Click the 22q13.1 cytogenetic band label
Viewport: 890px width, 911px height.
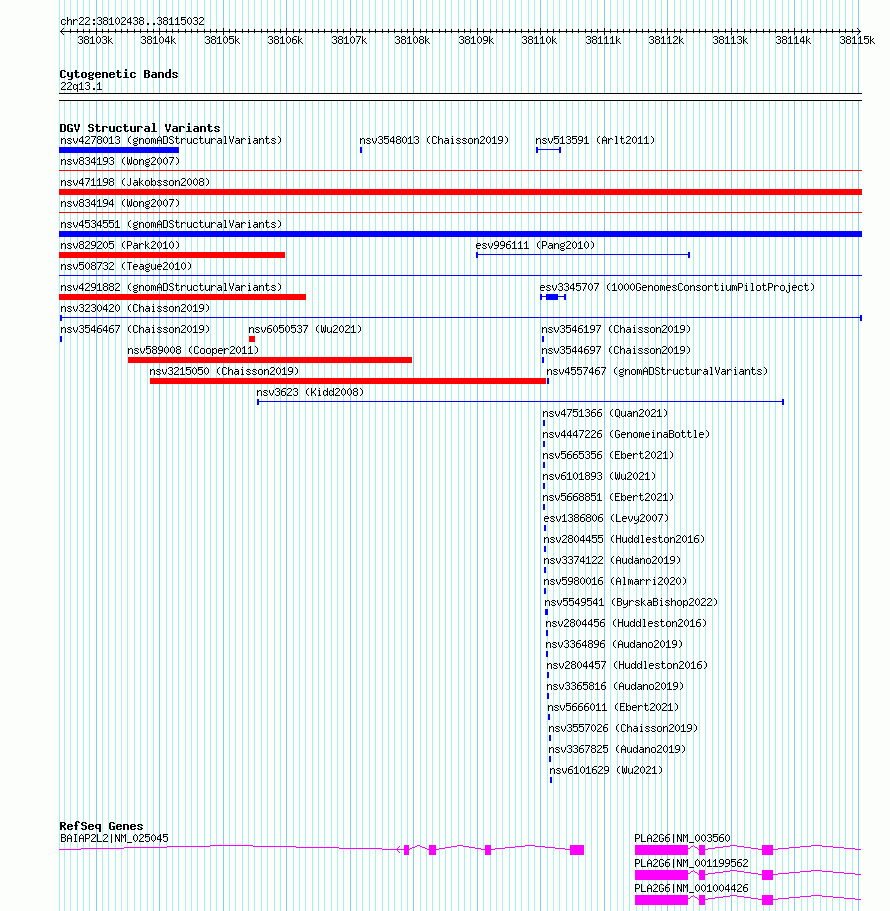click(81, 87)
